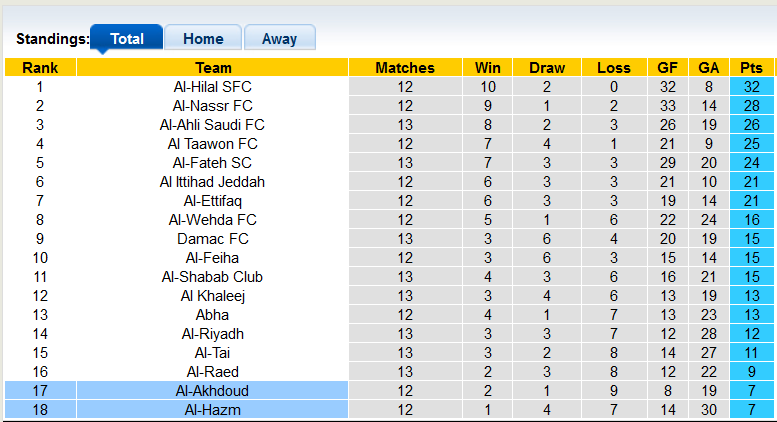Image resolution: width=777 pixels, height=422 pixels.
Task: Select the Total standings tab
Action: [127, 39]
